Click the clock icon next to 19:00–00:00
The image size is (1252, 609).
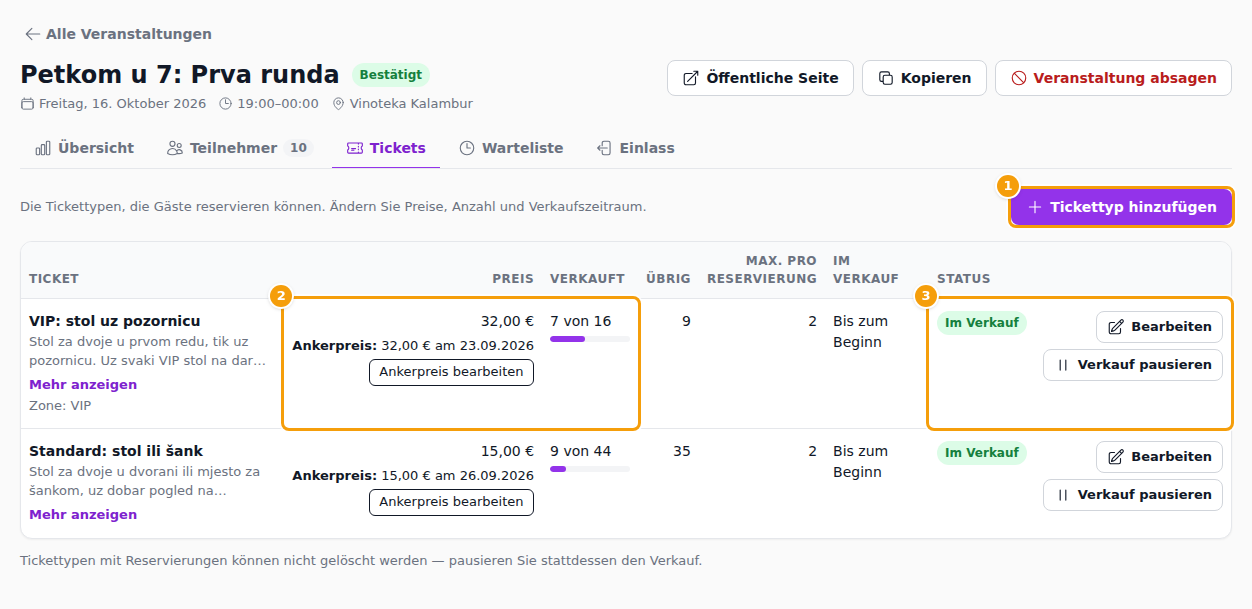click(225, 104)
